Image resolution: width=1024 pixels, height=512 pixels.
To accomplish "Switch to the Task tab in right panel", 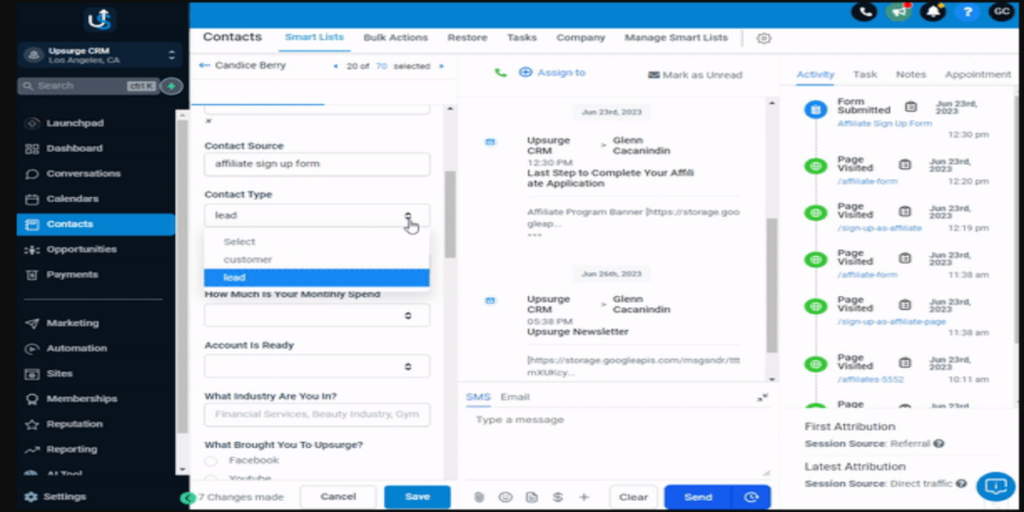I will [865, 74].
